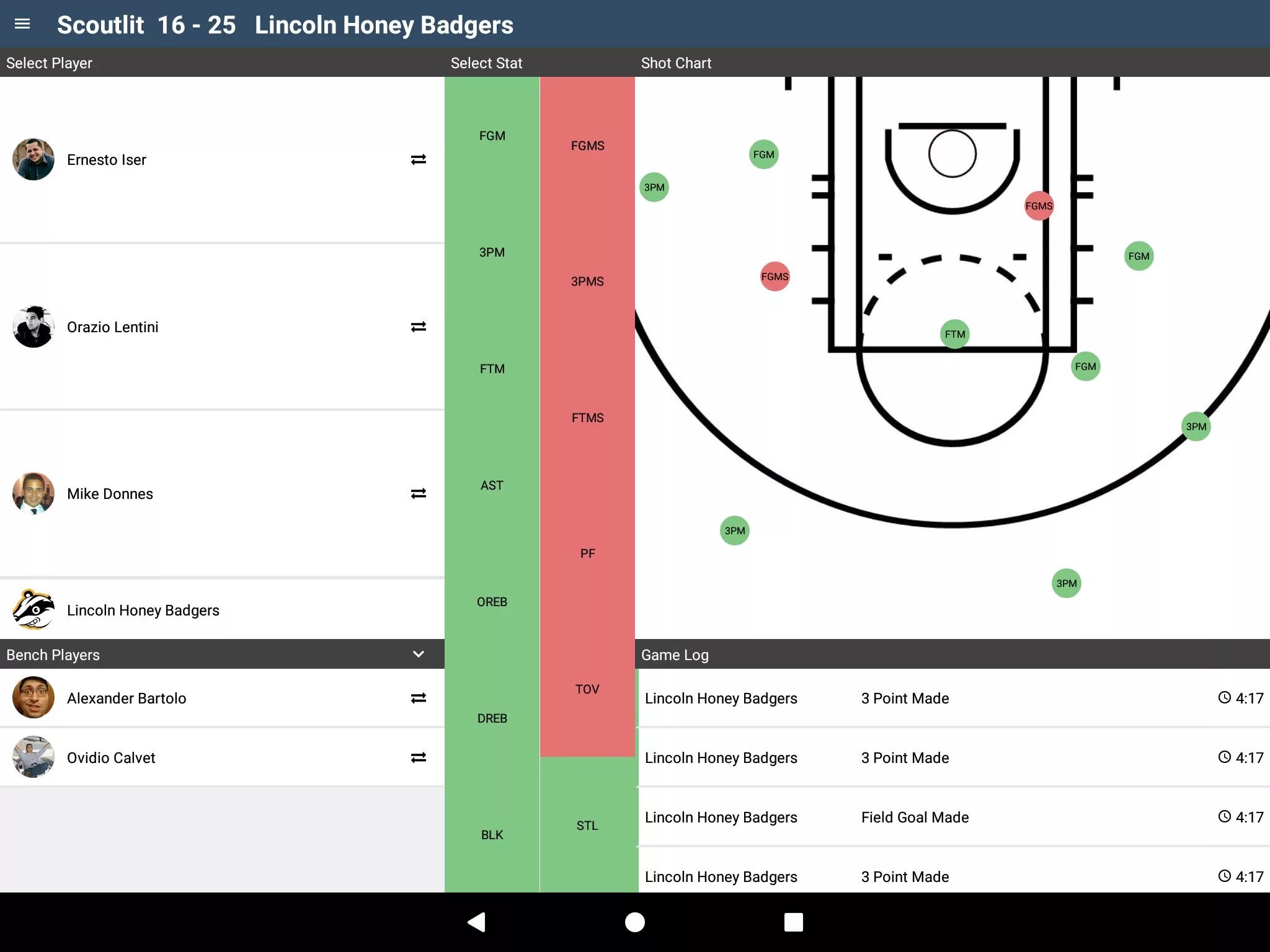Select the 3PMS stat icon in red column

point(587,281)
